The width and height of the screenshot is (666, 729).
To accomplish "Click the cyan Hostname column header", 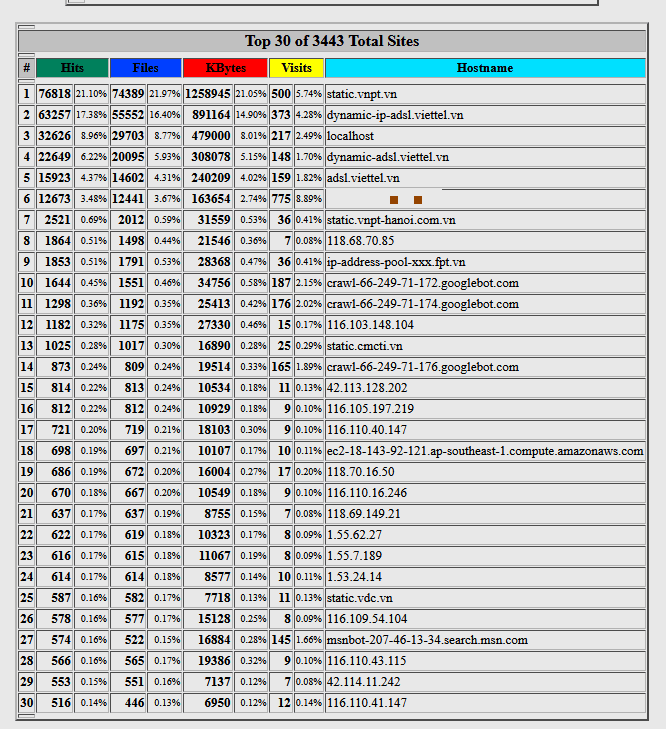I will tap(485, 68).
